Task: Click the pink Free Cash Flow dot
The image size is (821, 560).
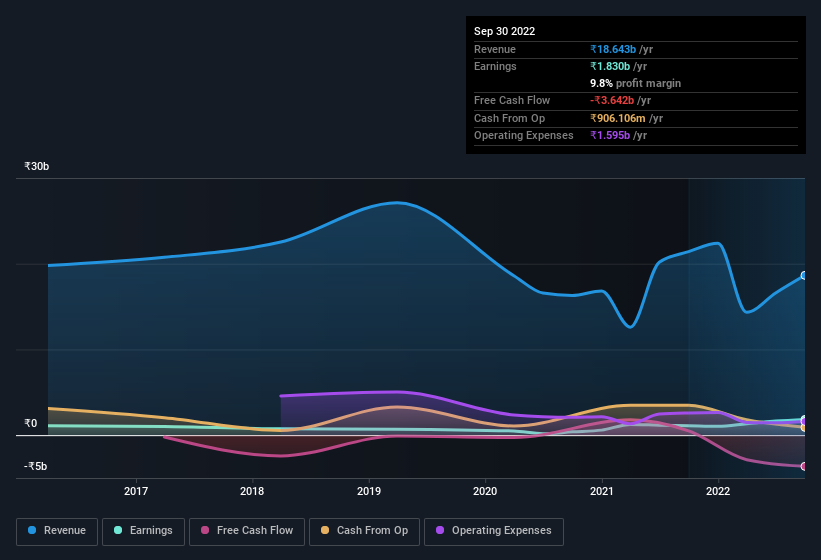Action: point(205,530)
